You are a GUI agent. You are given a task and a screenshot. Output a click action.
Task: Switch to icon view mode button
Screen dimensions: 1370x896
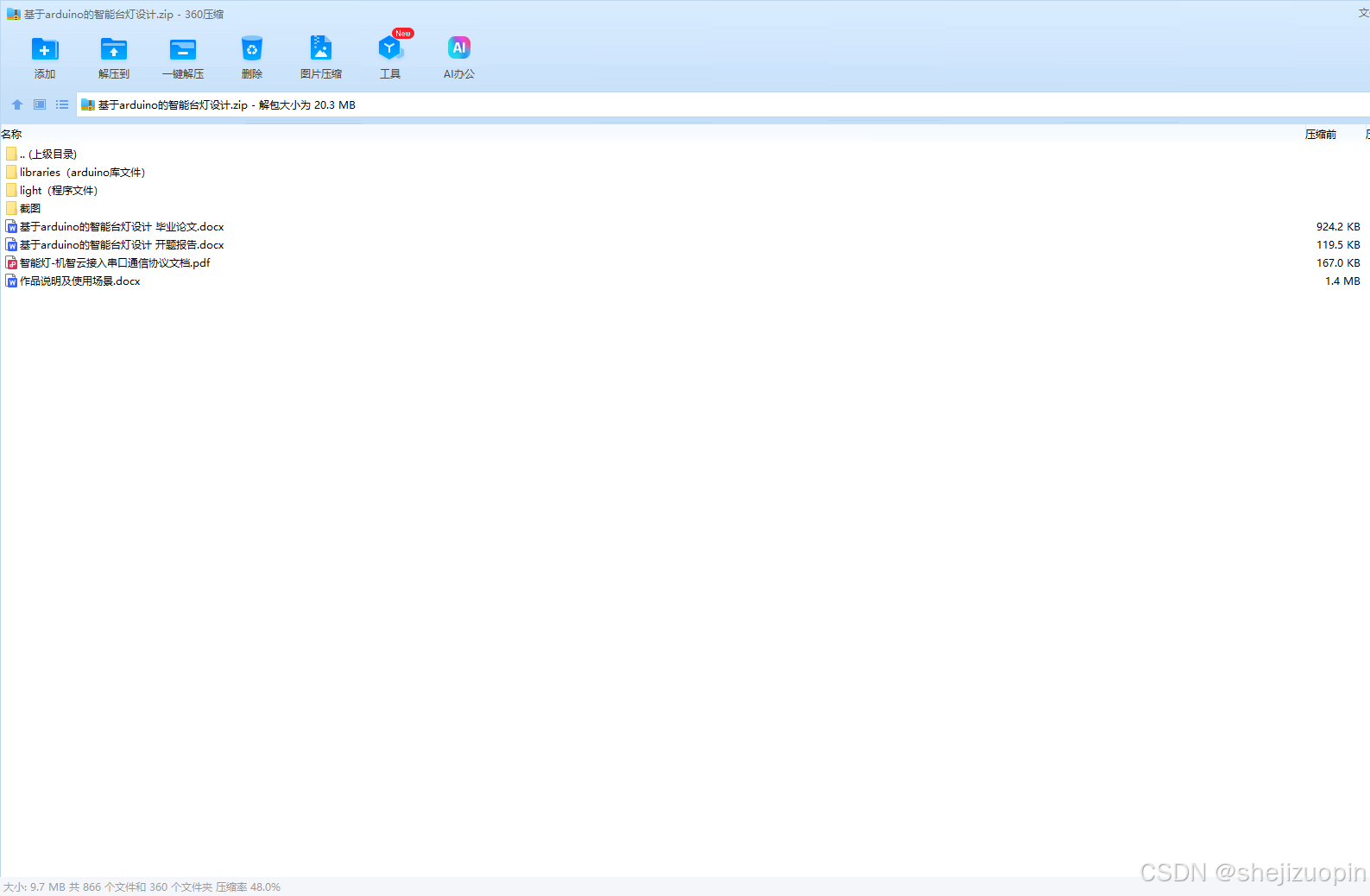pos(40,104)
